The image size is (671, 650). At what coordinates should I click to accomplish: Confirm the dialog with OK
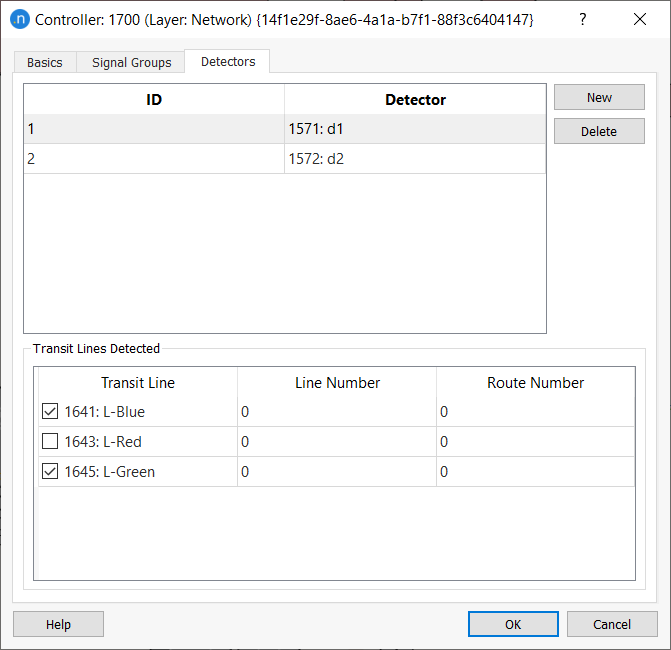click(512, 624)
